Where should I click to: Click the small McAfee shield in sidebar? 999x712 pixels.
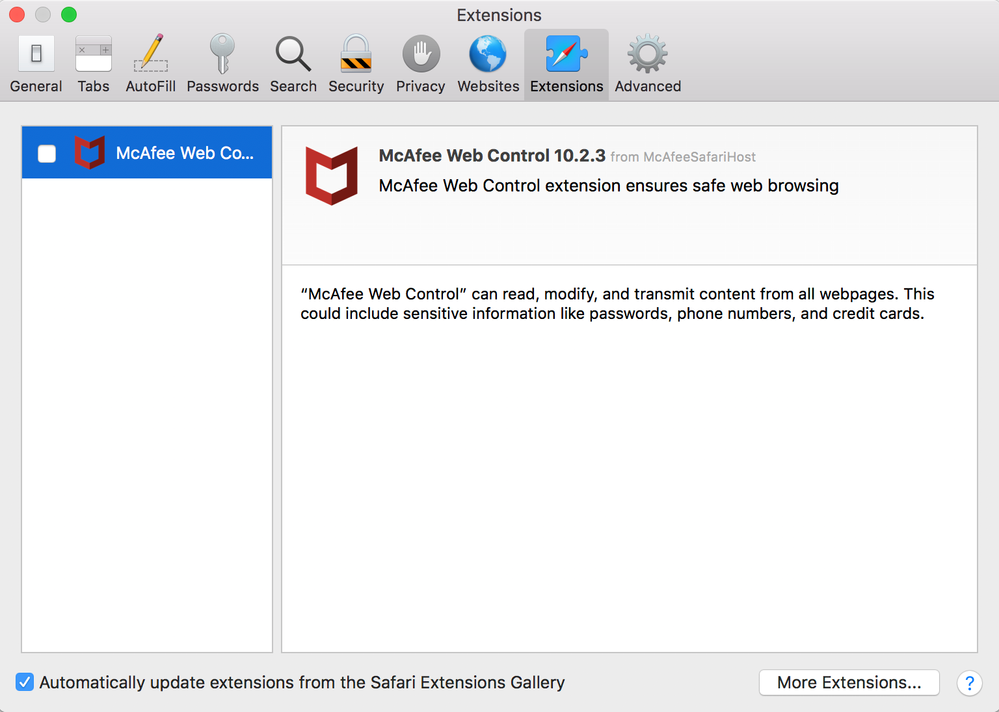click(89, 152)
